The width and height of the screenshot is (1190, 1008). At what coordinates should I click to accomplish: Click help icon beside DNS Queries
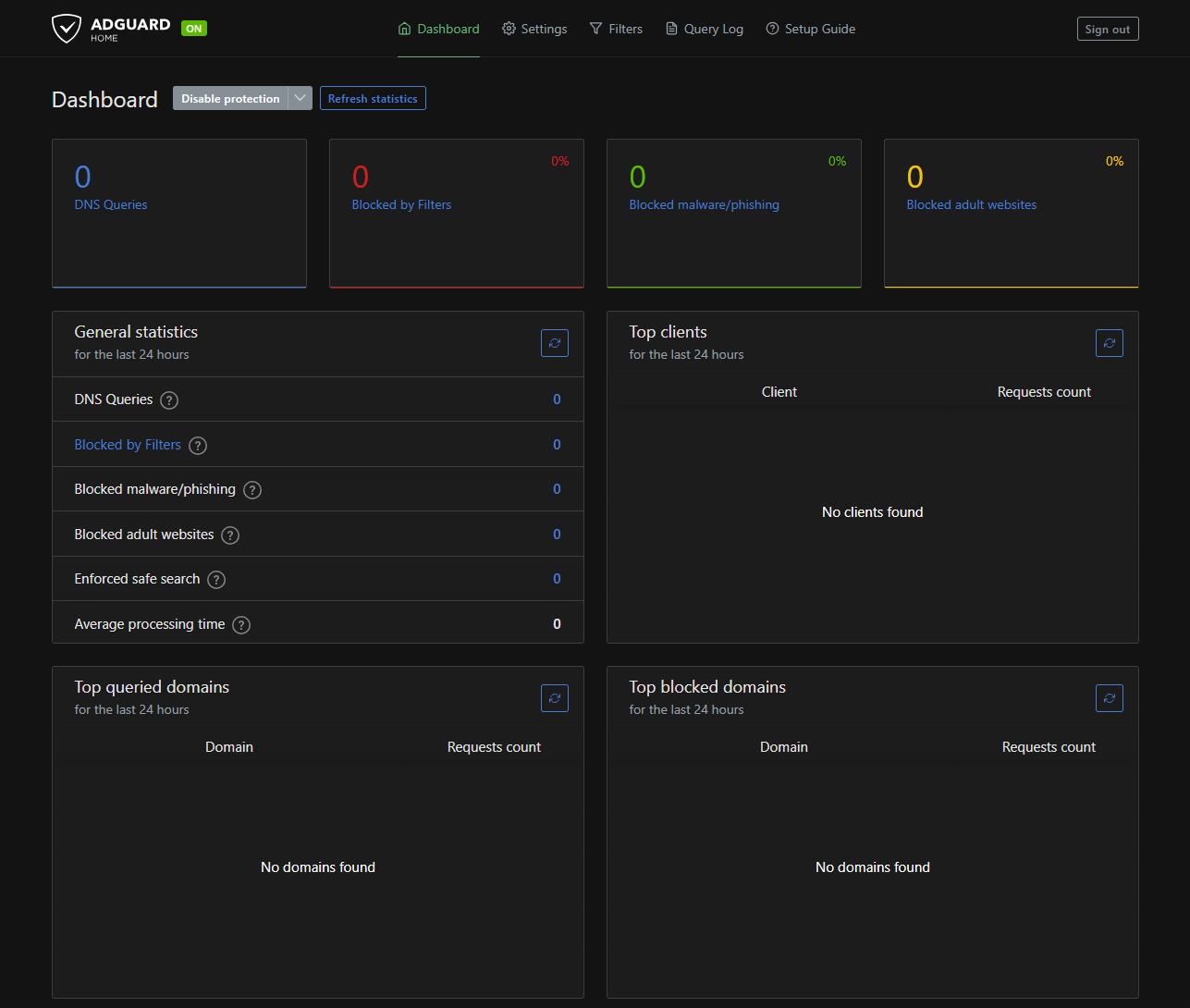[169, 400]
